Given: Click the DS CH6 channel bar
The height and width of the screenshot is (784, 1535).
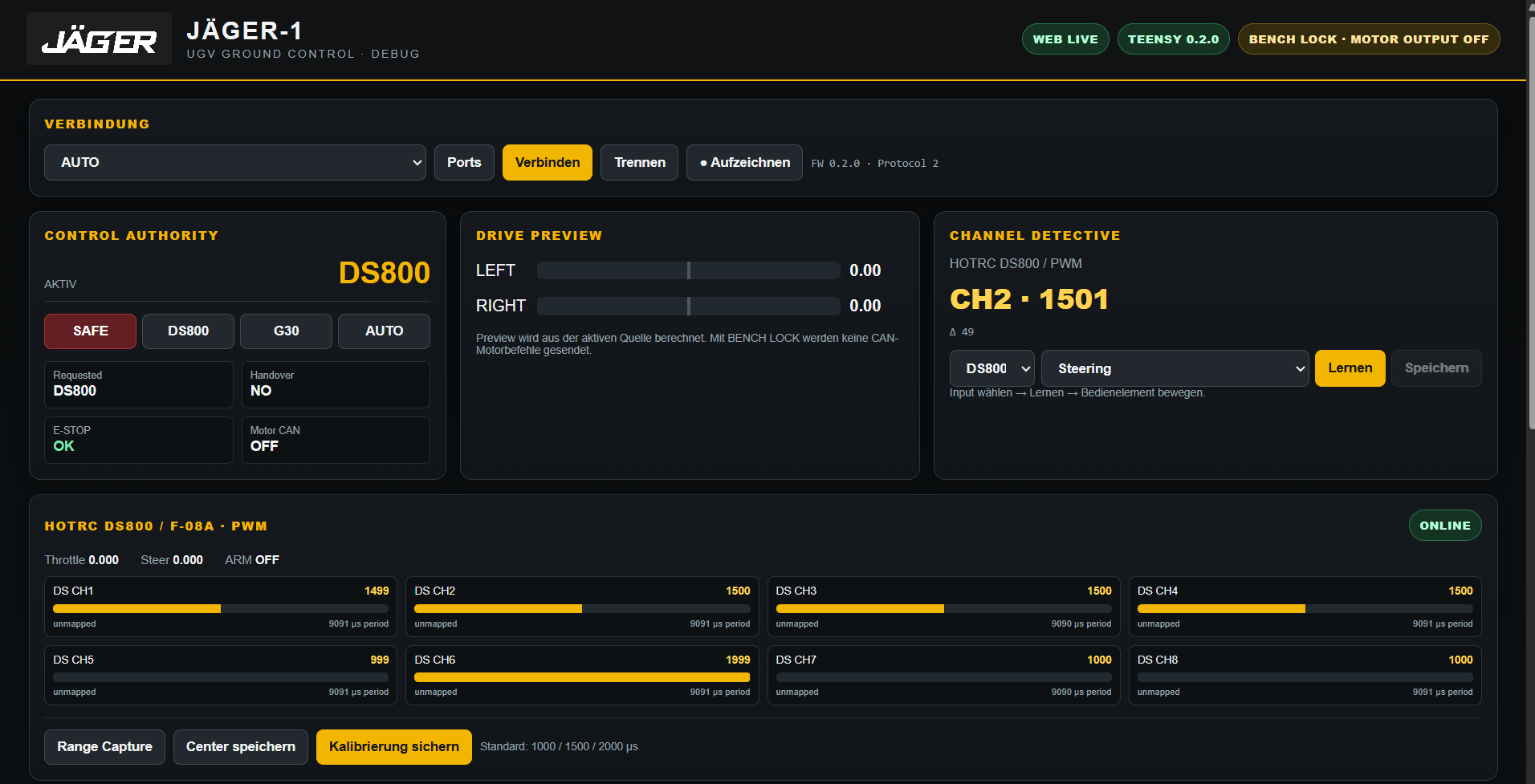Looking at the screenshot, I should (582, 677).
